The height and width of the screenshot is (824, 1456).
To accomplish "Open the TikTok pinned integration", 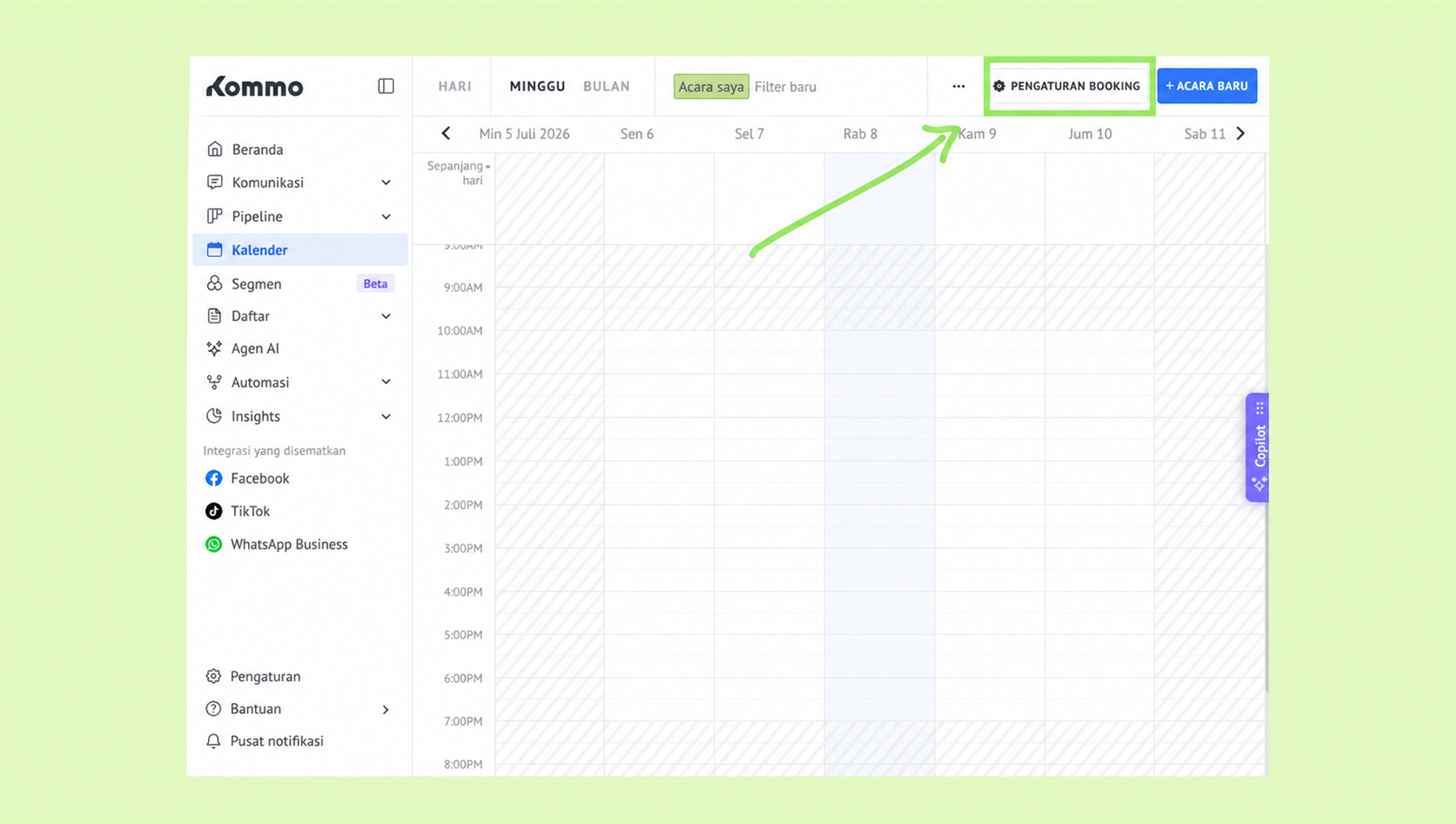I will click(300, 511).
